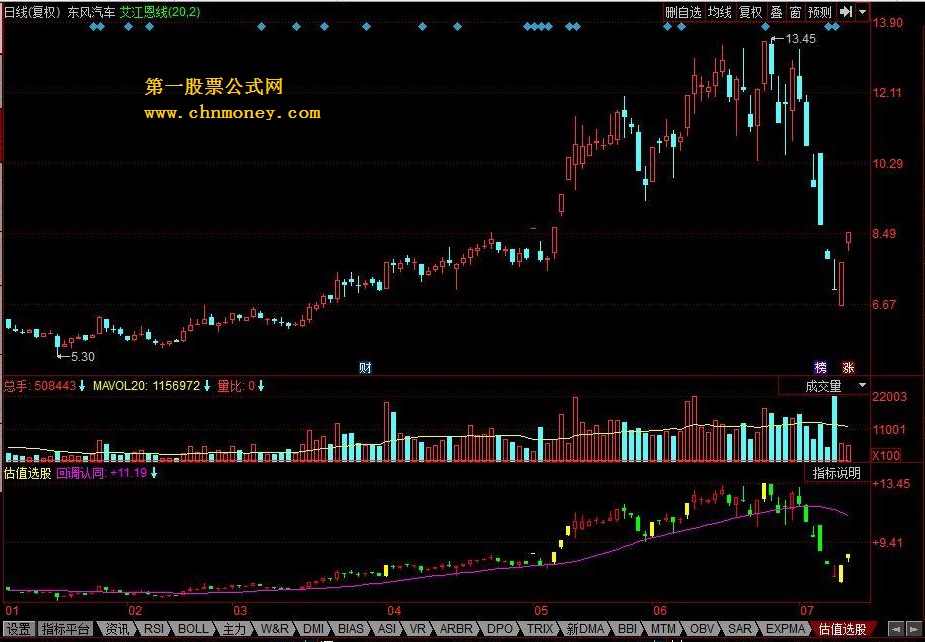925x642 pixels.
Task: Click the 总手 value 508443
Action: [x=55, y=386]
